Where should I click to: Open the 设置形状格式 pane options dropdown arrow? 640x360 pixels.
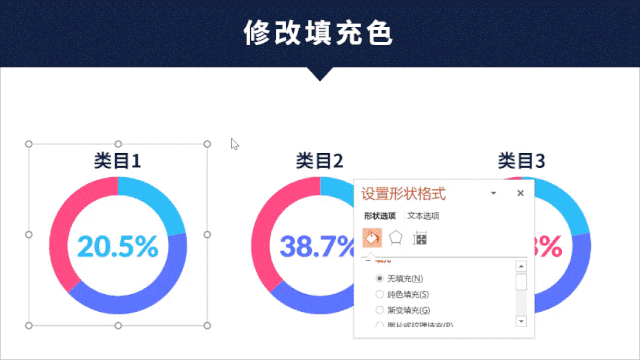(x=493, y=193)
